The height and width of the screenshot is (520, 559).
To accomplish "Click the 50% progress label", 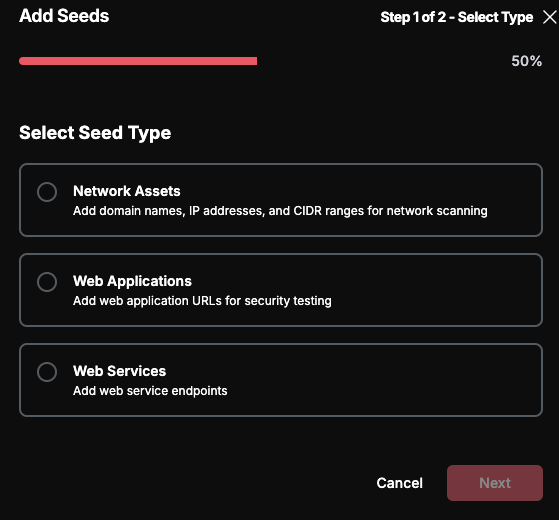I will (x=527, y=61).
